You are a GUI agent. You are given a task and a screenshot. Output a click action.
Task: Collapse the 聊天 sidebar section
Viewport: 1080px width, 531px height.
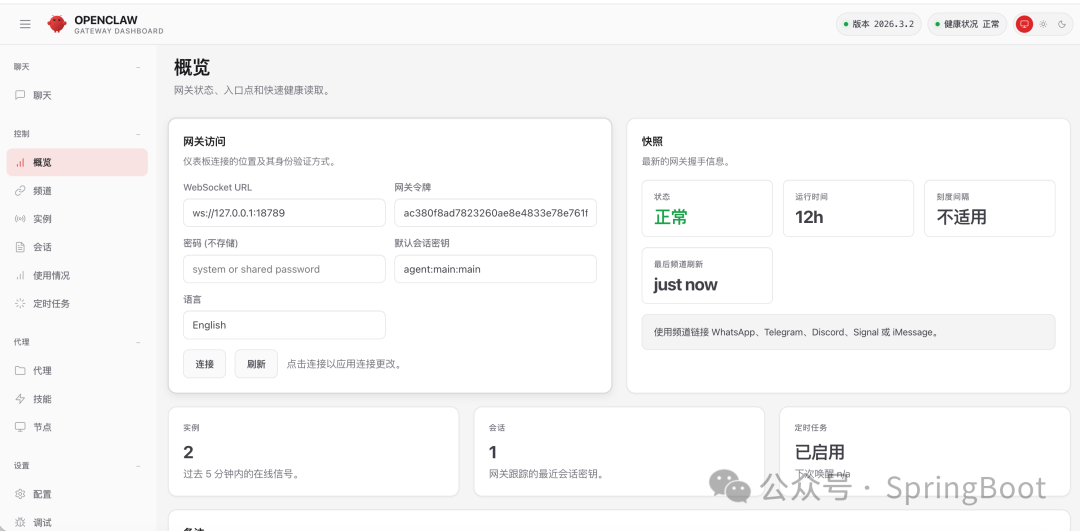(138, 67)
